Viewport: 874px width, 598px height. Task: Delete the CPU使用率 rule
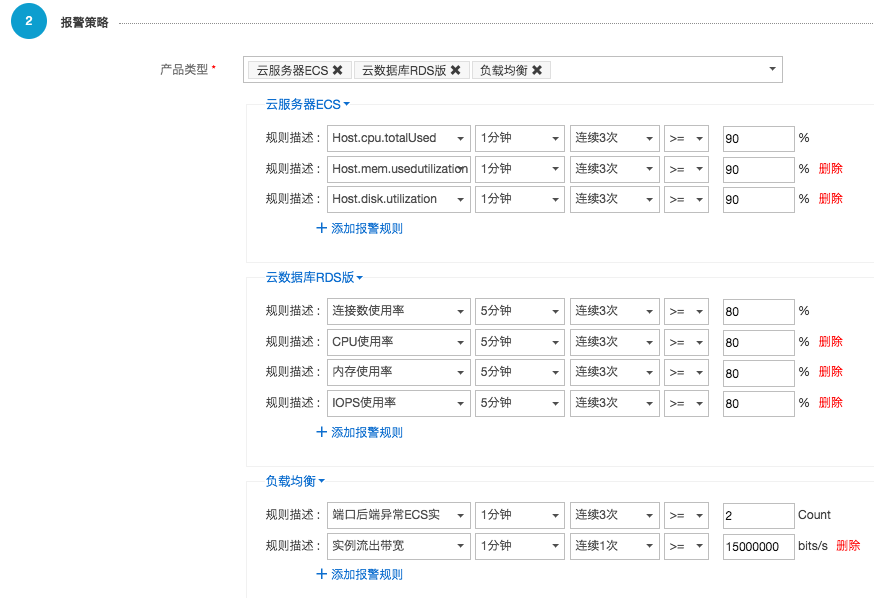[x=831, y=342]
